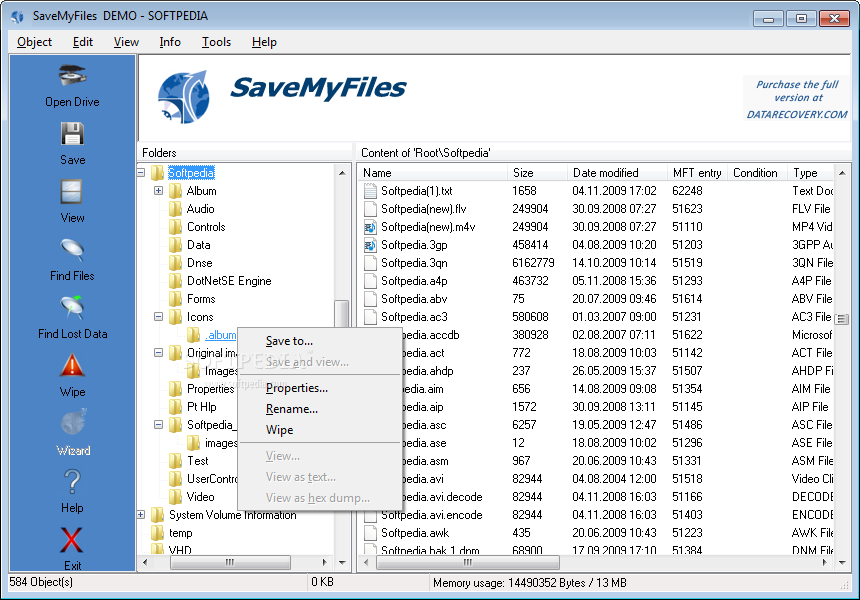Click the Help question mark icon

pyautogui.click(x=72, y=482)
